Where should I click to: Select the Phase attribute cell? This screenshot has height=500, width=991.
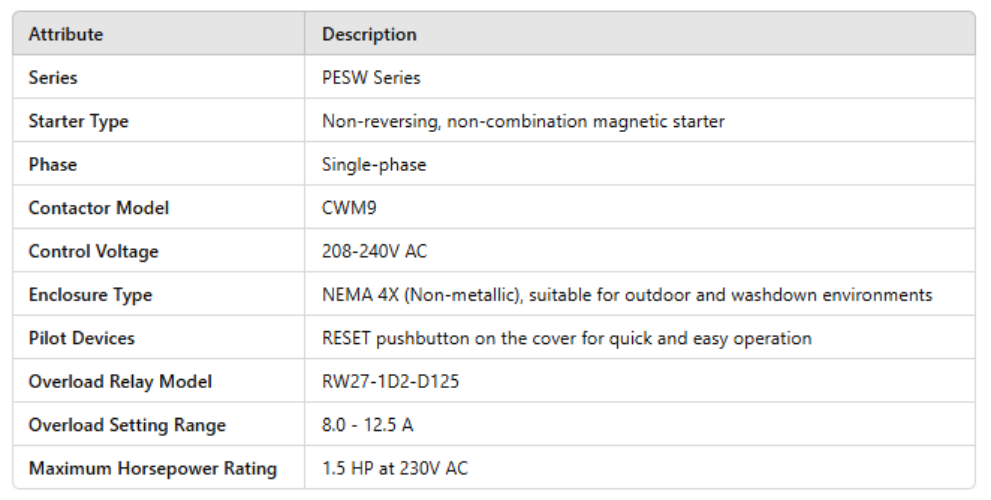point(53,164)
